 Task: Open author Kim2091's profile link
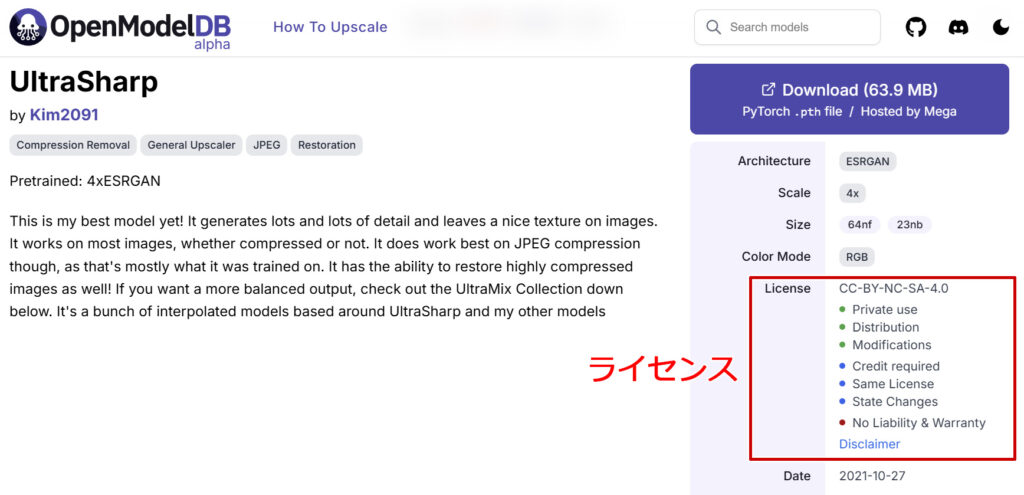click(x=64, y=115)
